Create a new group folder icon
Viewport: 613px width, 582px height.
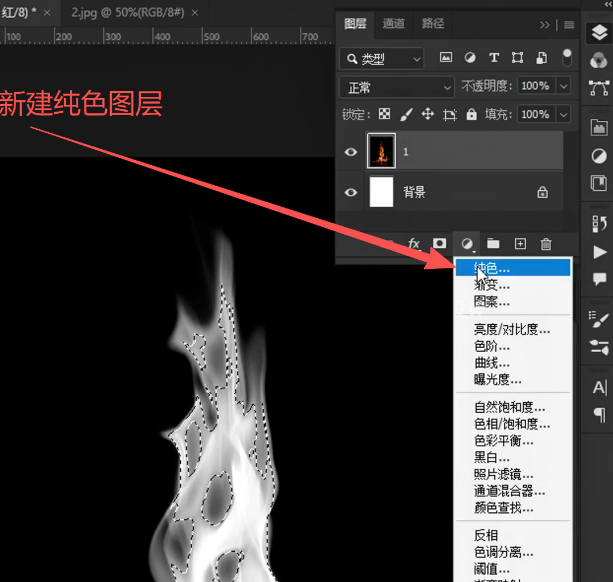click(493, 244)
